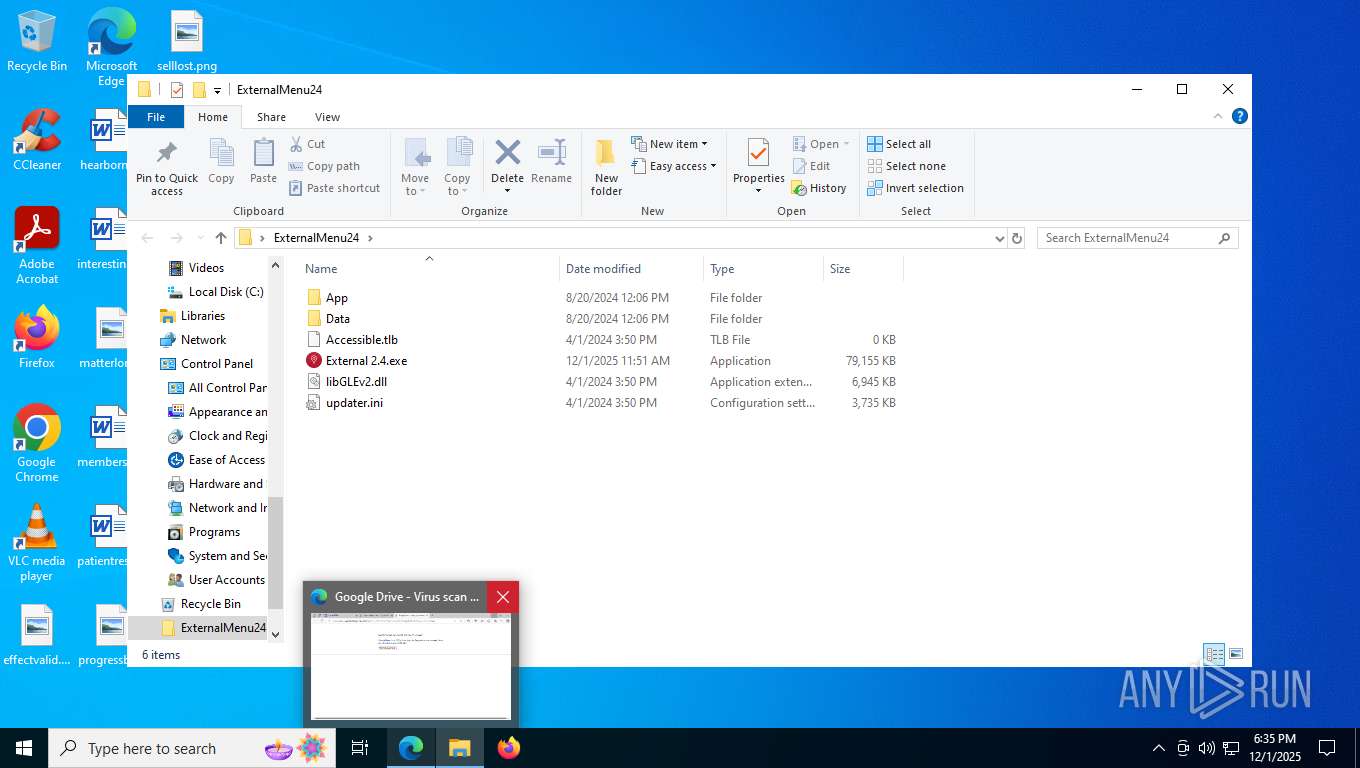Click Select all in ribbon

pyautogui.click(x=899, y=144)
